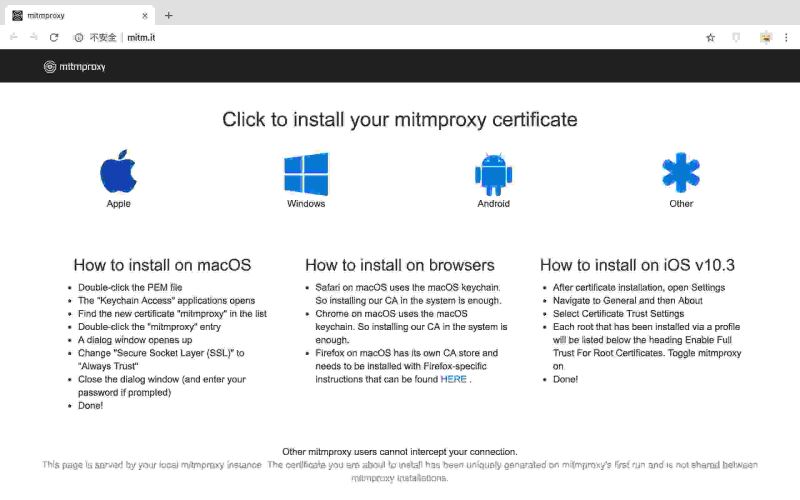Click the Apple certificate icon

118,171
